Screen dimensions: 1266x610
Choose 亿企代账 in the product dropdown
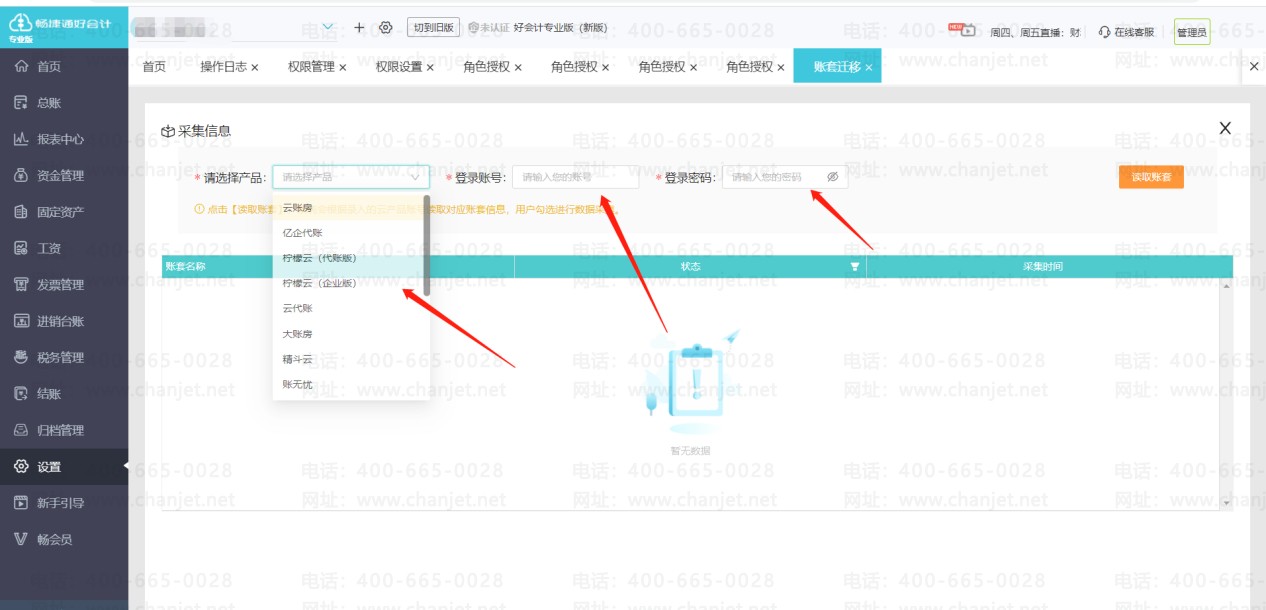[x=303, y=233]
